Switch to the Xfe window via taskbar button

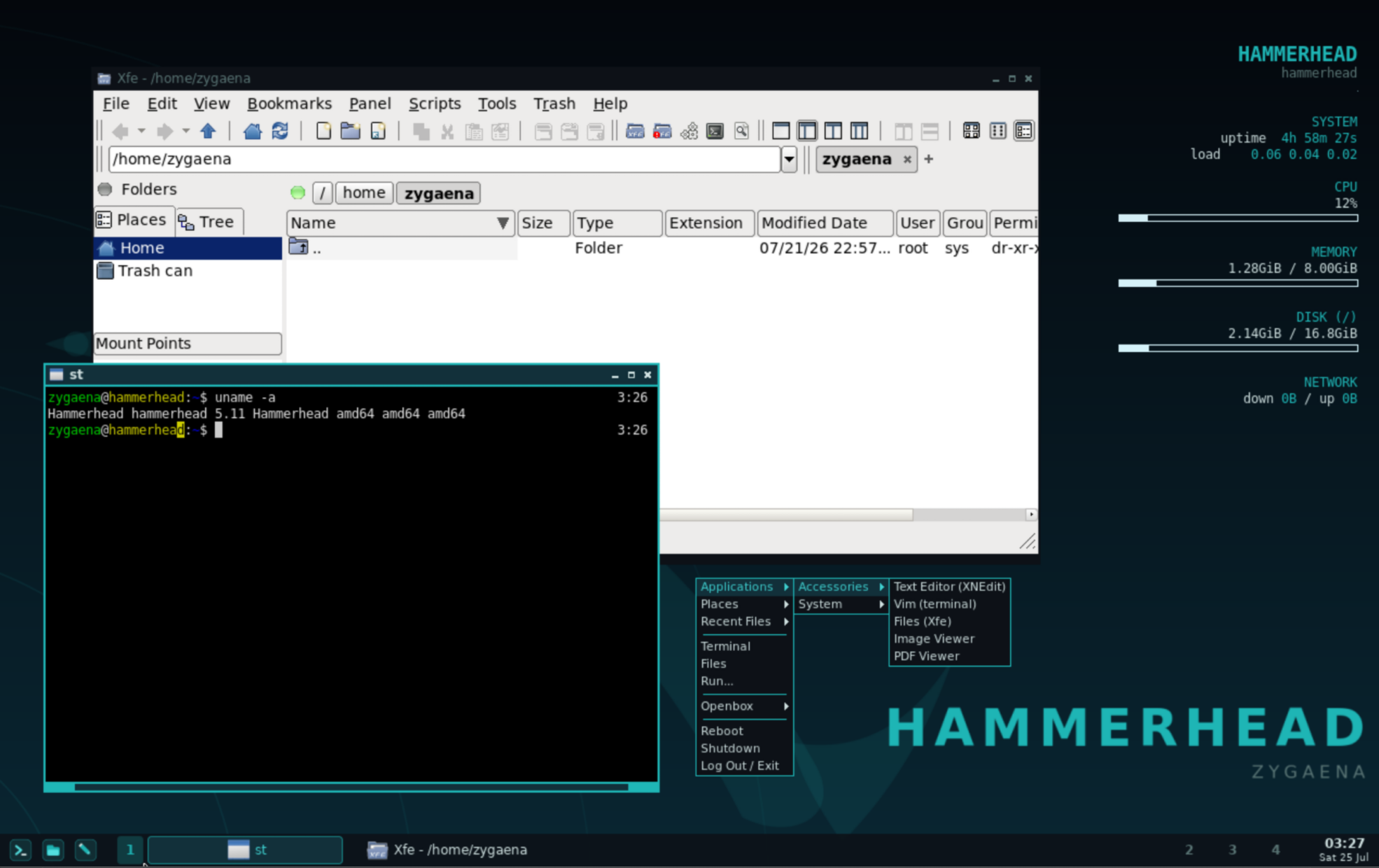click(x=448, y=850)
